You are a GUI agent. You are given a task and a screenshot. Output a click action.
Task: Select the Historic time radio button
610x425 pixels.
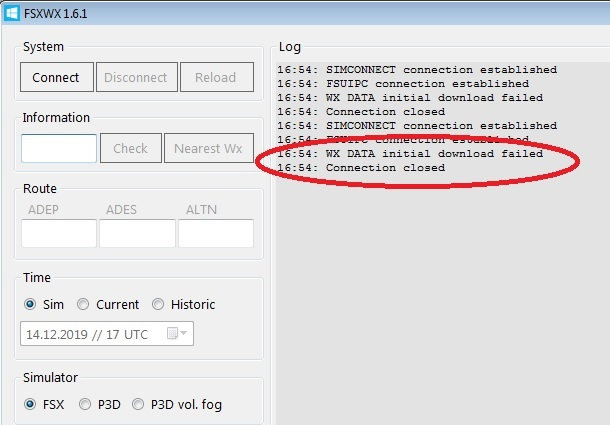158,304
